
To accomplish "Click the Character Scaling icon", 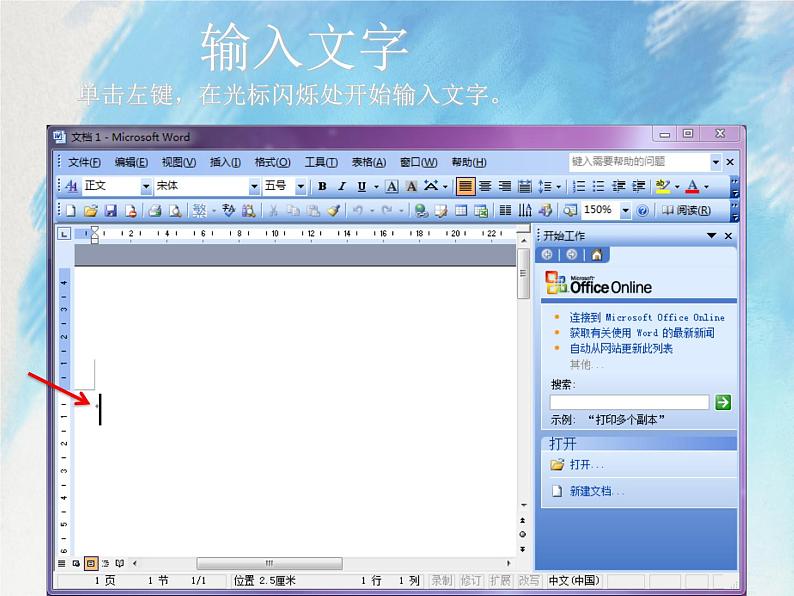I will tap(431, 186).
